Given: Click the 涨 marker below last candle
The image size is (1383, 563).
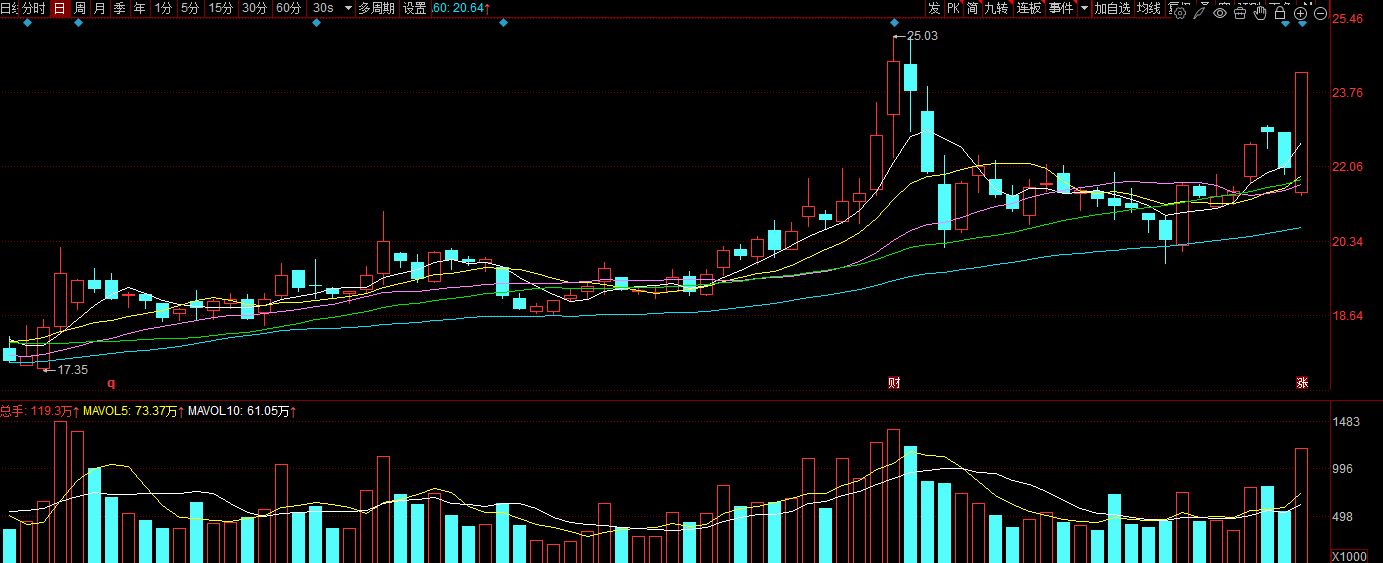Looking at the screenshot, I should (1302, 382).
